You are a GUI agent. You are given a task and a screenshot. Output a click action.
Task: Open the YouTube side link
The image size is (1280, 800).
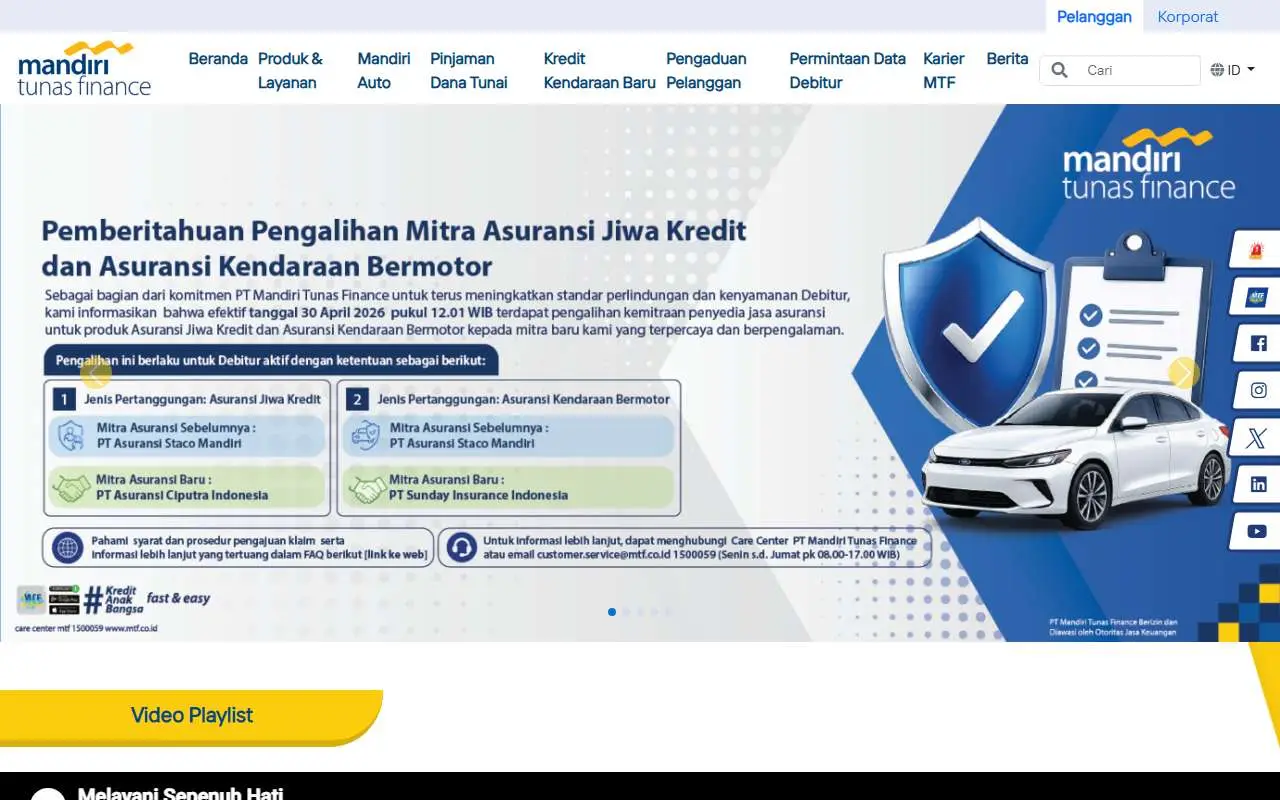pos(1257,532)
